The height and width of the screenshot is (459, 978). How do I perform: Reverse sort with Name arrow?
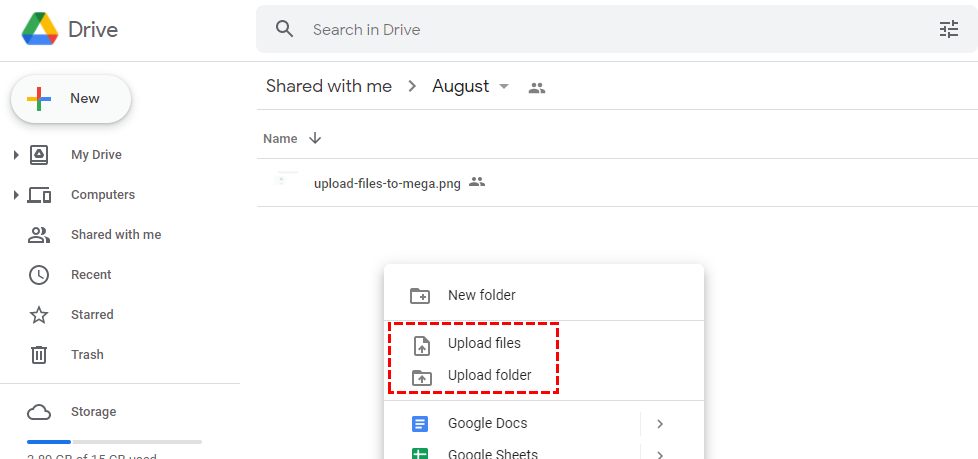[x=316, y=139]
